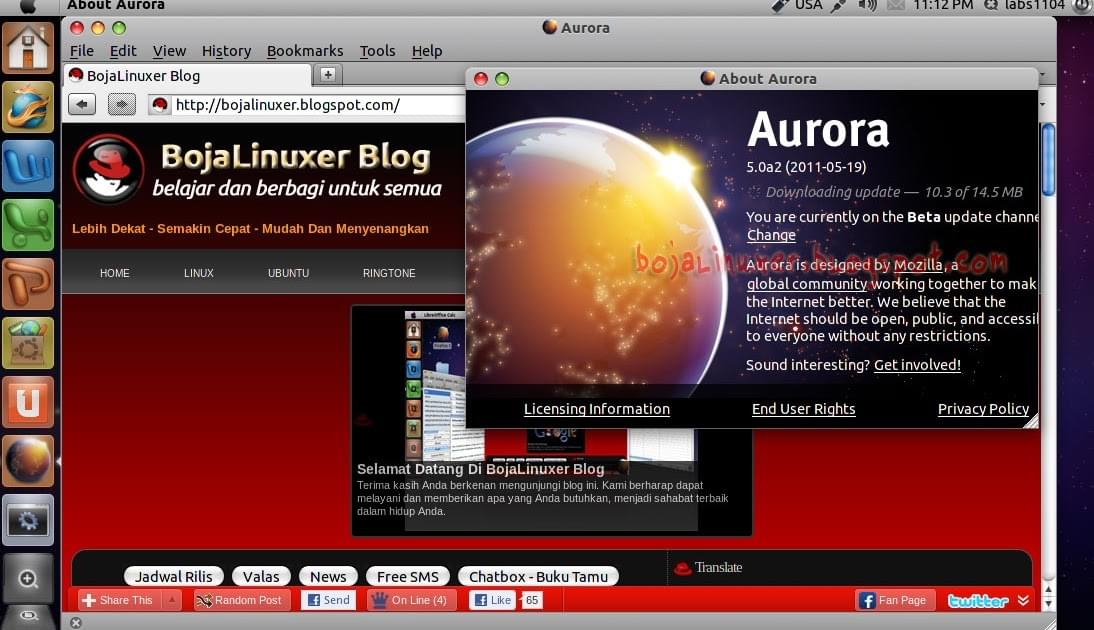Click the News button

(x=328, y=576)
